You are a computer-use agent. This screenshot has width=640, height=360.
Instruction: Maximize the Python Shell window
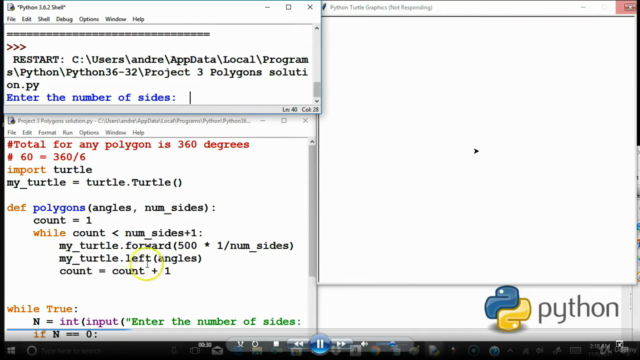pos(289,7)
